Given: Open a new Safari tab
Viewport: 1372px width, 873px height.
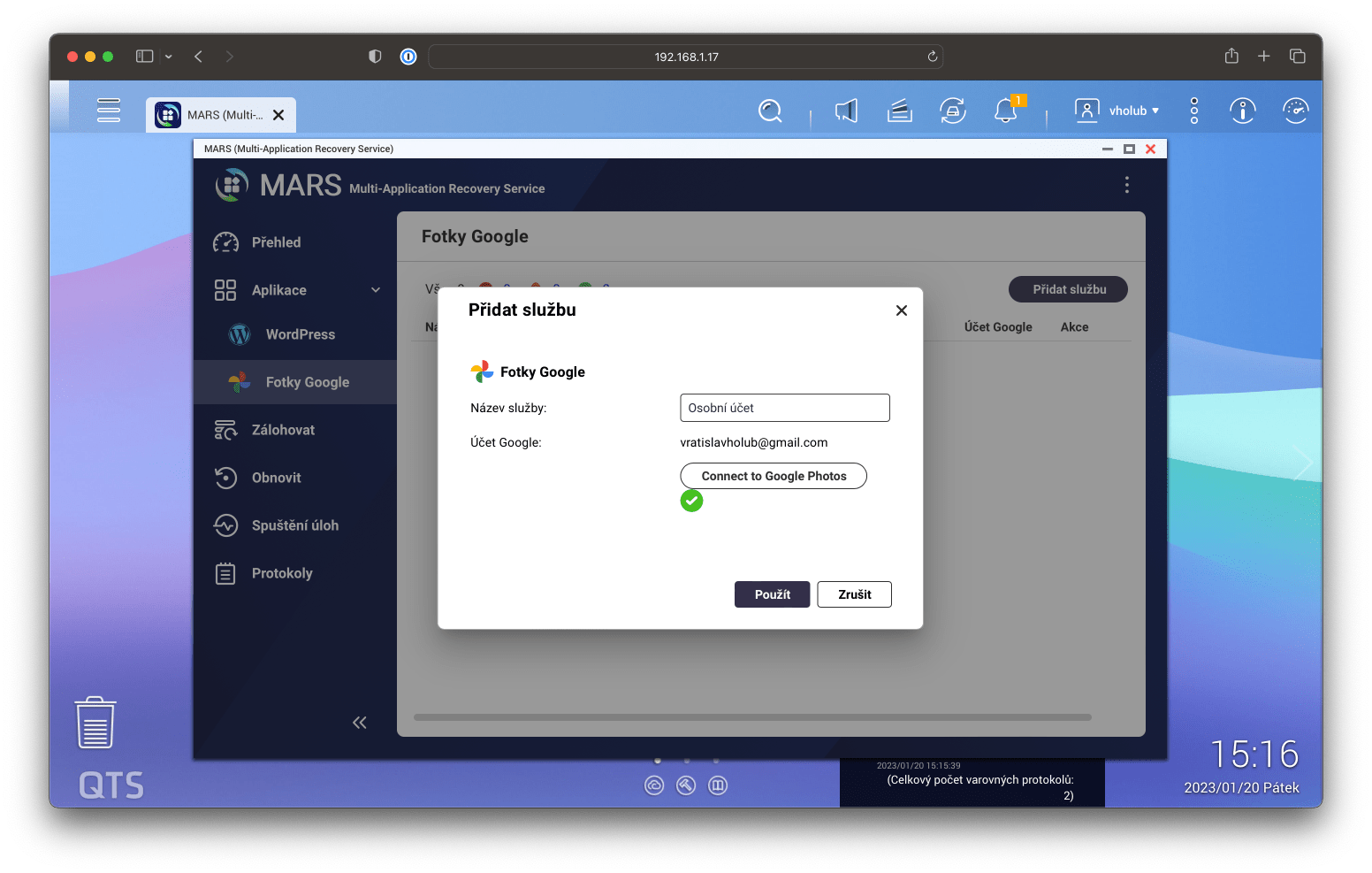Looking at the screenshot, I should [x=1264, y=57].
